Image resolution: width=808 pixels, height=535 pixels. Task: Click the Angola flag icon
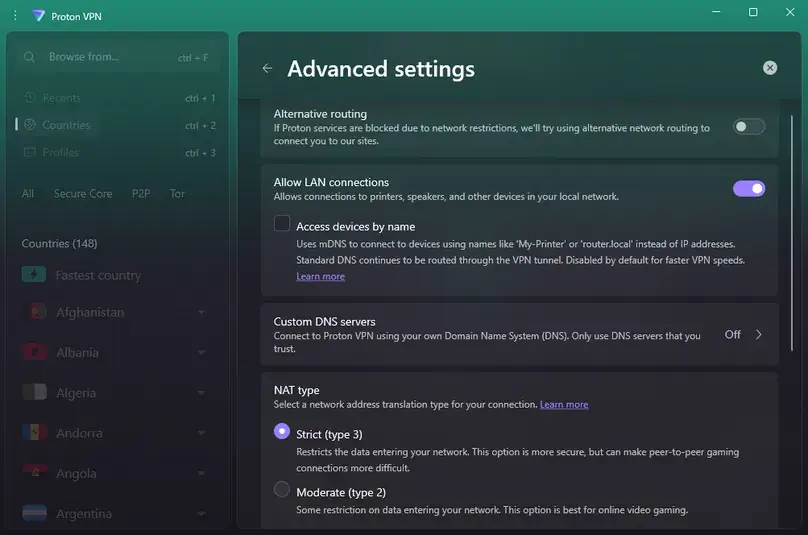click(x=35, y=473)
